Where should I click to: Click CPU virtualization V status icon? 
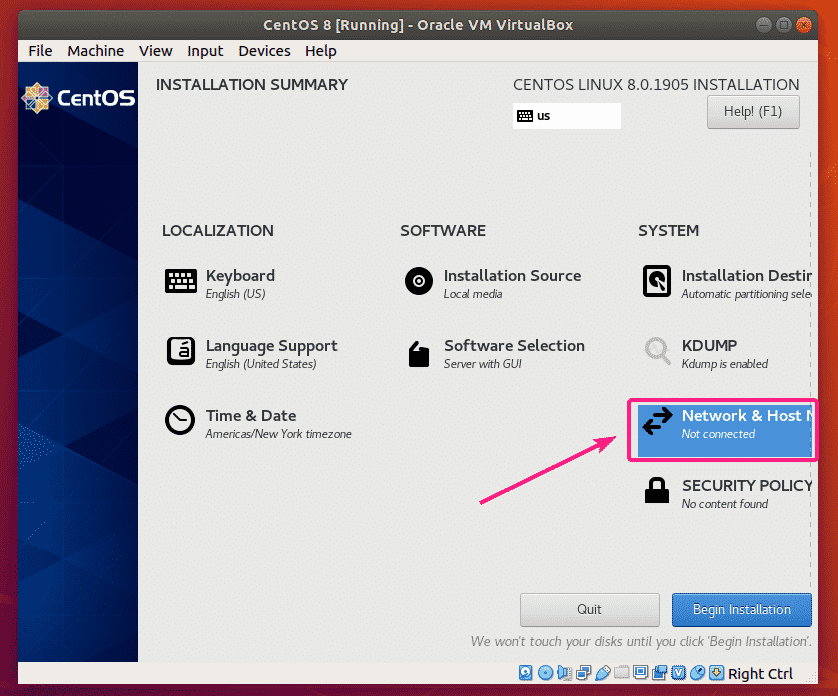678,672
